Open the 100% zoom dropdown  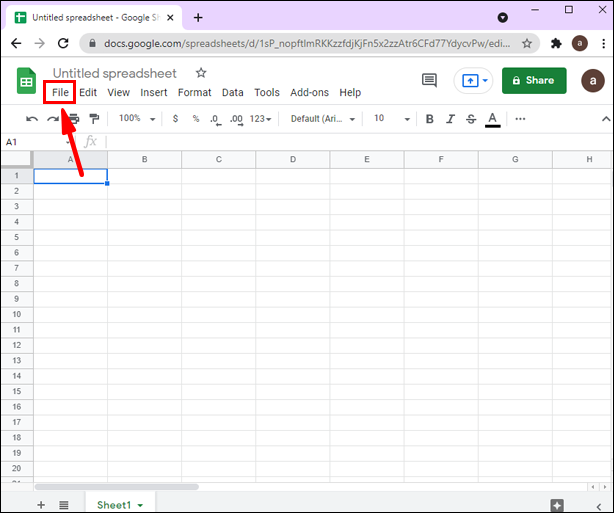137,118
